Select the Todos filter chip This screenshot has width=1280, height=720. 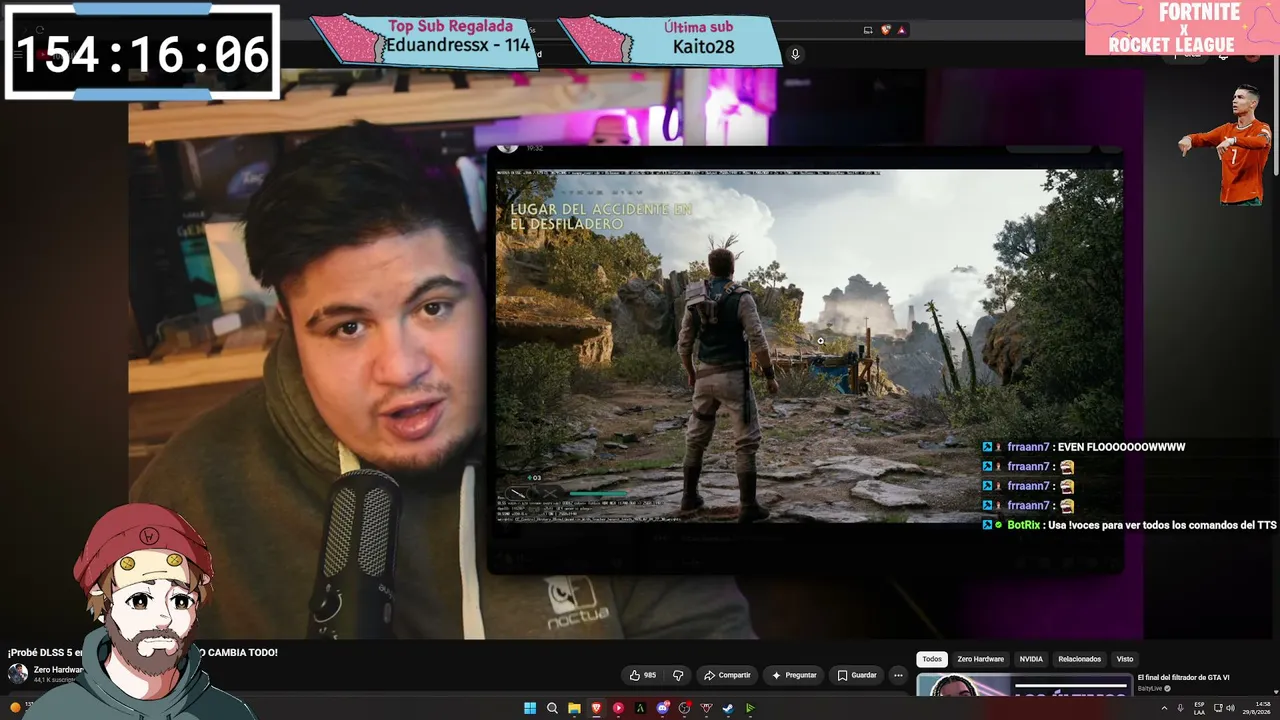[932, 659]
